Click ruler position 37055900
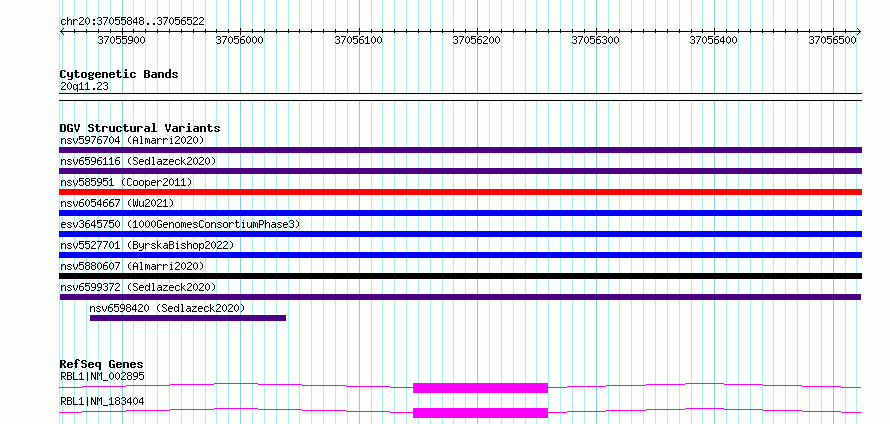 pyautogui.click(x=121, y=40)
